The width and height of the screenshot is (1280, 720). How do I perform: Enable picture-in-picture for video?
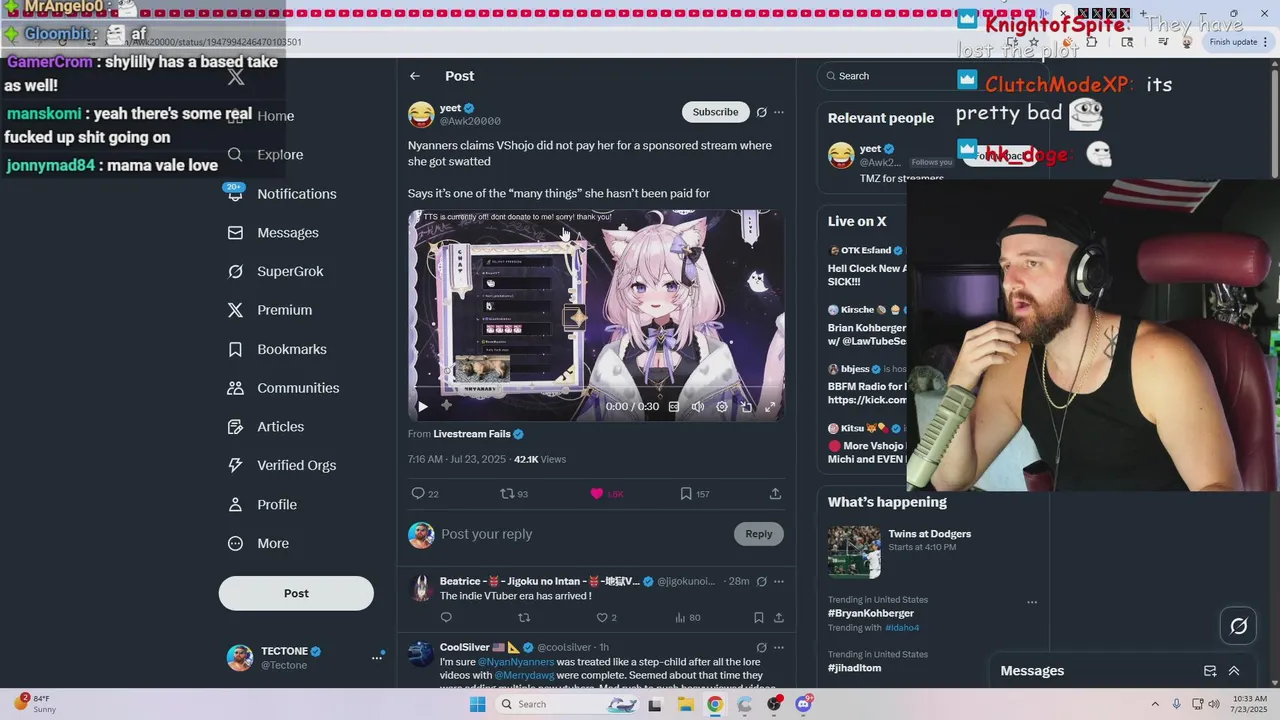coord(746,407)
